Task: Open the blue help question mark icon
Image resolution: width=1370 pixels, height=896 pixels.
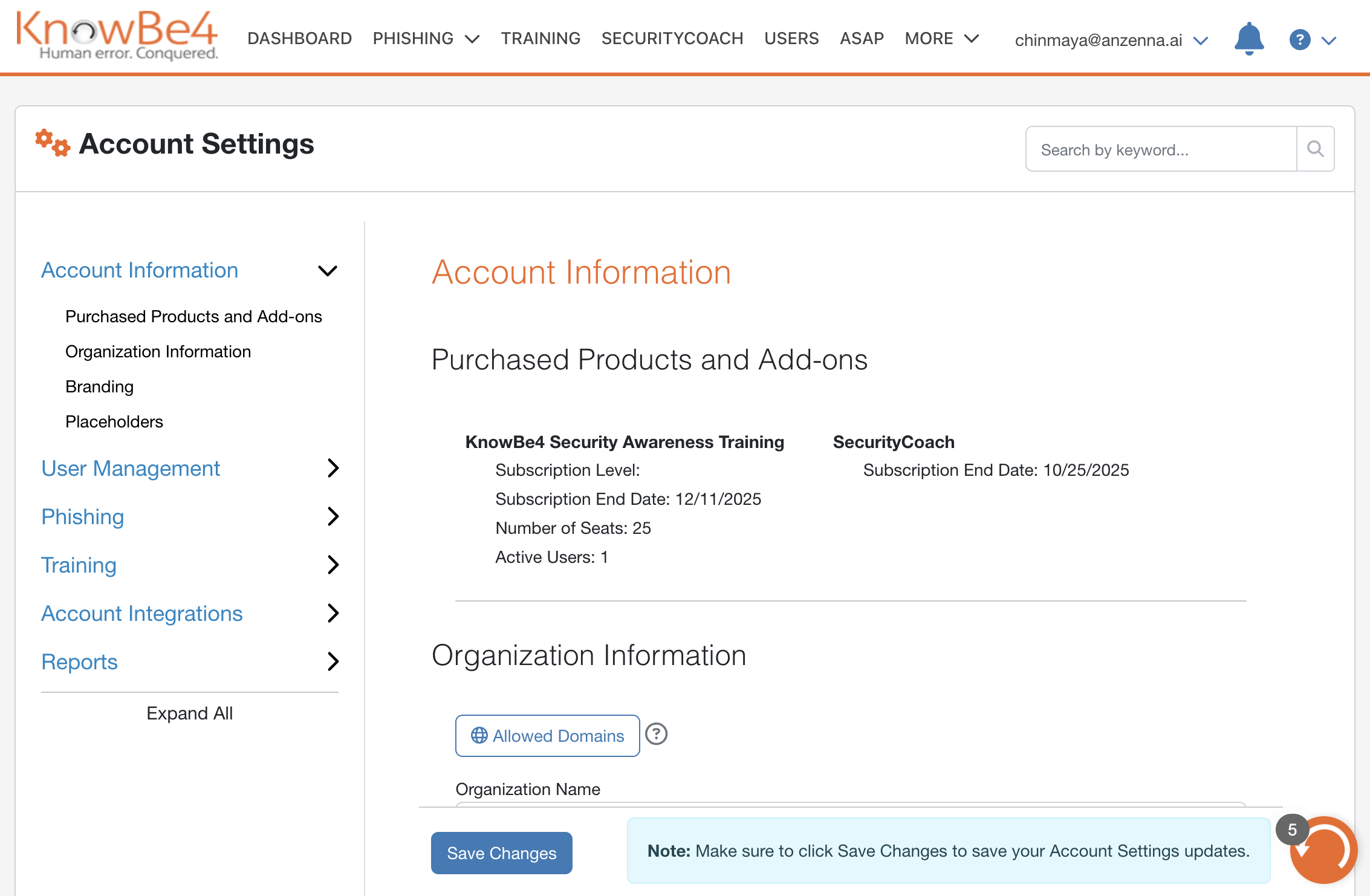Action: pos(1299,40)
